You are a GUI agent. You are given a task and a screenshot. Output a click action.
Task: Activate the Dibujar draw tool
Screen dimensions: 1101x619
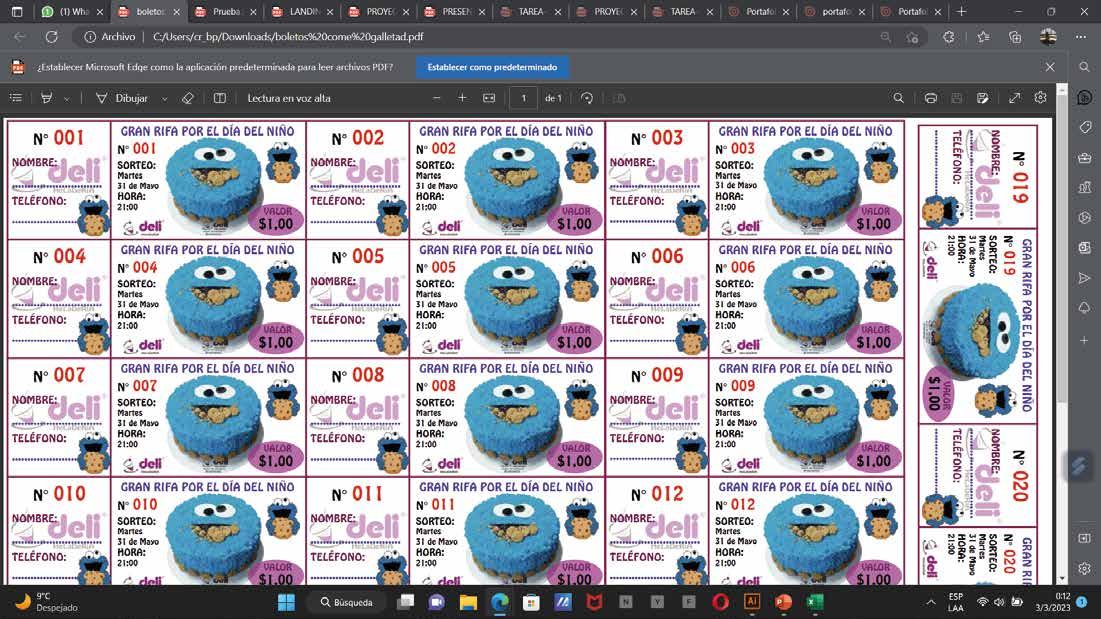[122, 98]
